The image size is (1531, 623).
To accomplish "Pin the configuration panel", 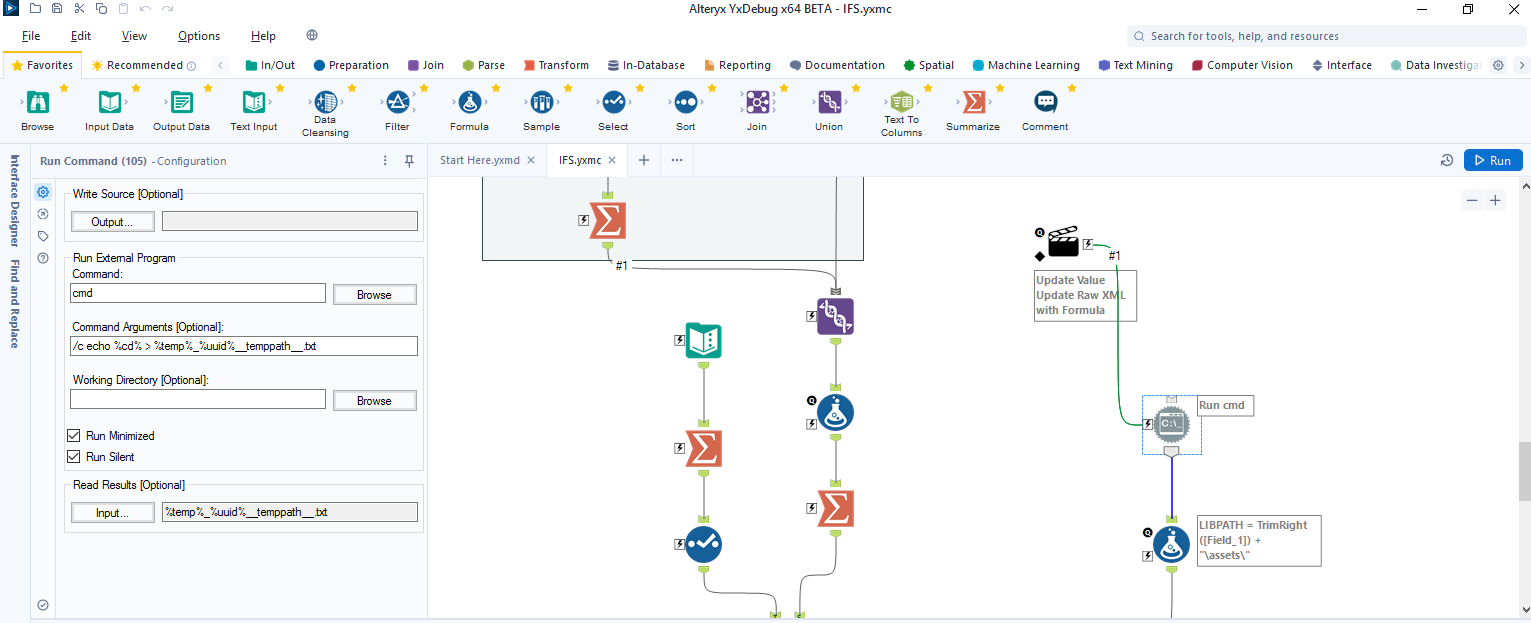I will click(409, 161).
